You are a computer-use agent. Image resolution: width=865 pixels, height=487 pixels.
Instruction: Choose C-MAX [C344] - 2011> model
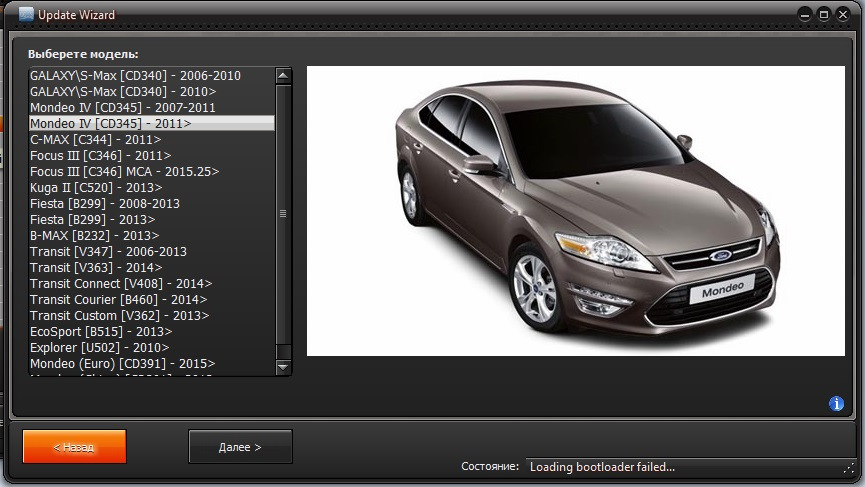point(96,139)
